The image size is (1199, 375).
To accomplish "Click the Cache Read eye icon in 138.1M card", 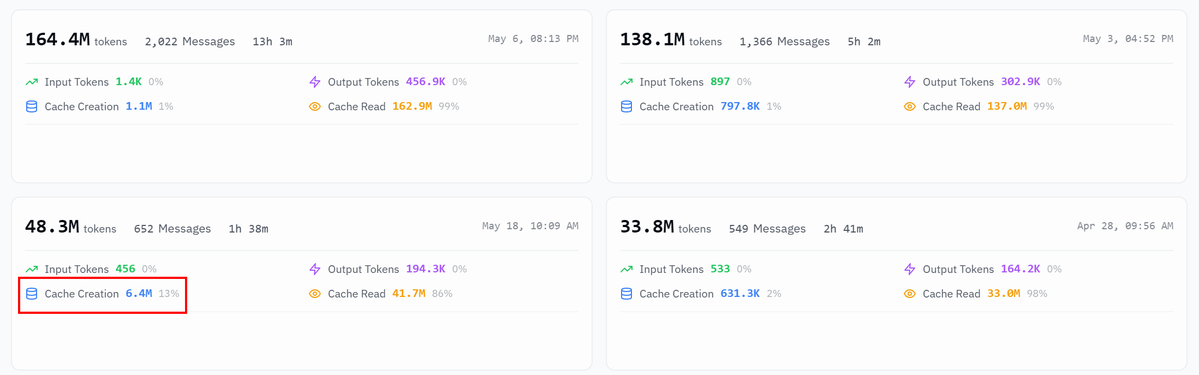I will 910,106.
